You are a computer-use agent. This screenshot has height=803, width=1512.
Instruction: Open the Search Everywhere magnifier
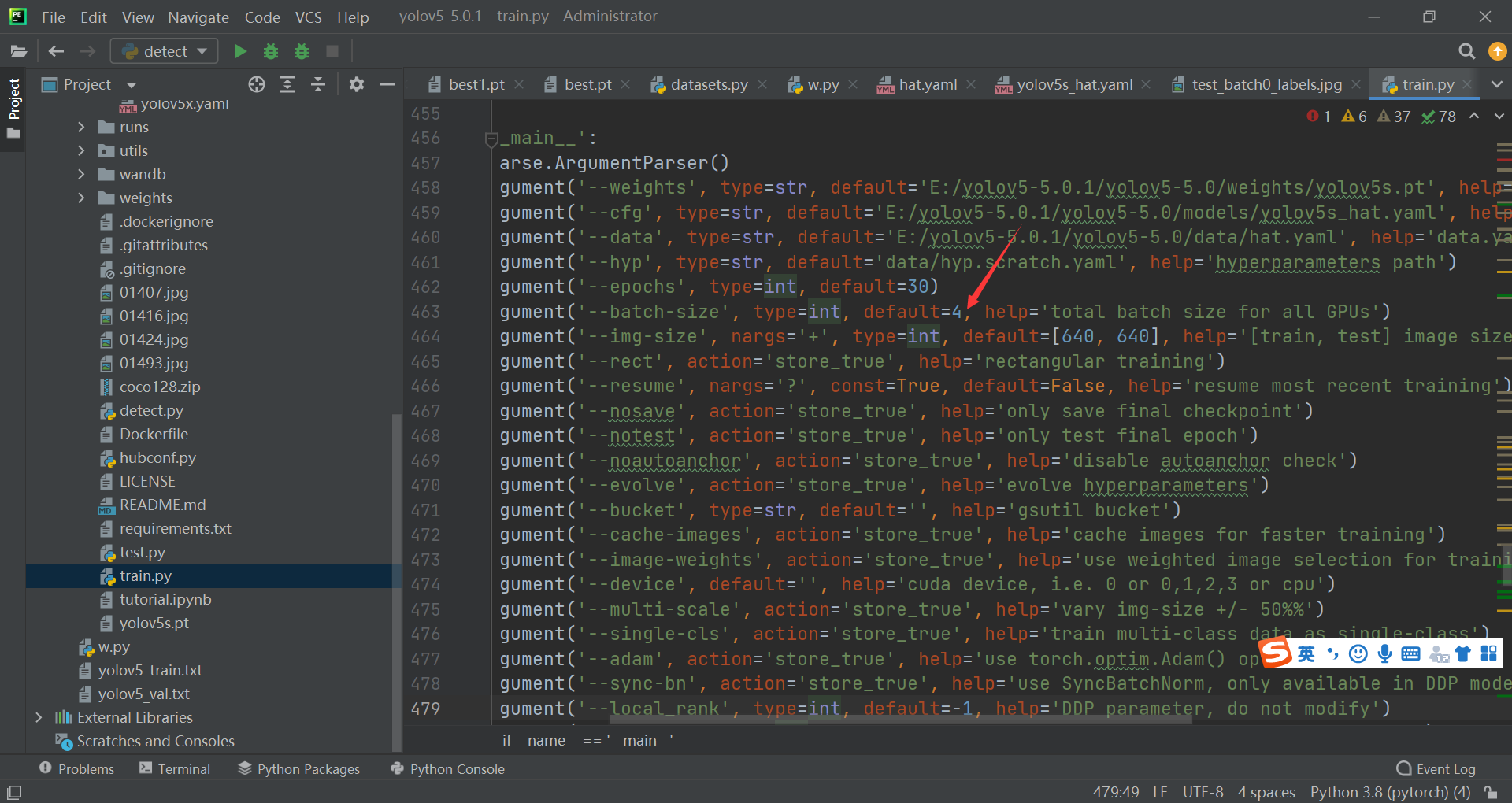click(1466, 51)
